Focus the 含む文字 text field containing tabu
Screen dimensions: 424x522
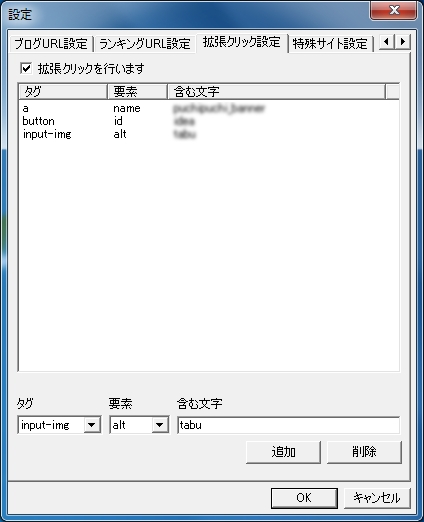tap(288, 425)
